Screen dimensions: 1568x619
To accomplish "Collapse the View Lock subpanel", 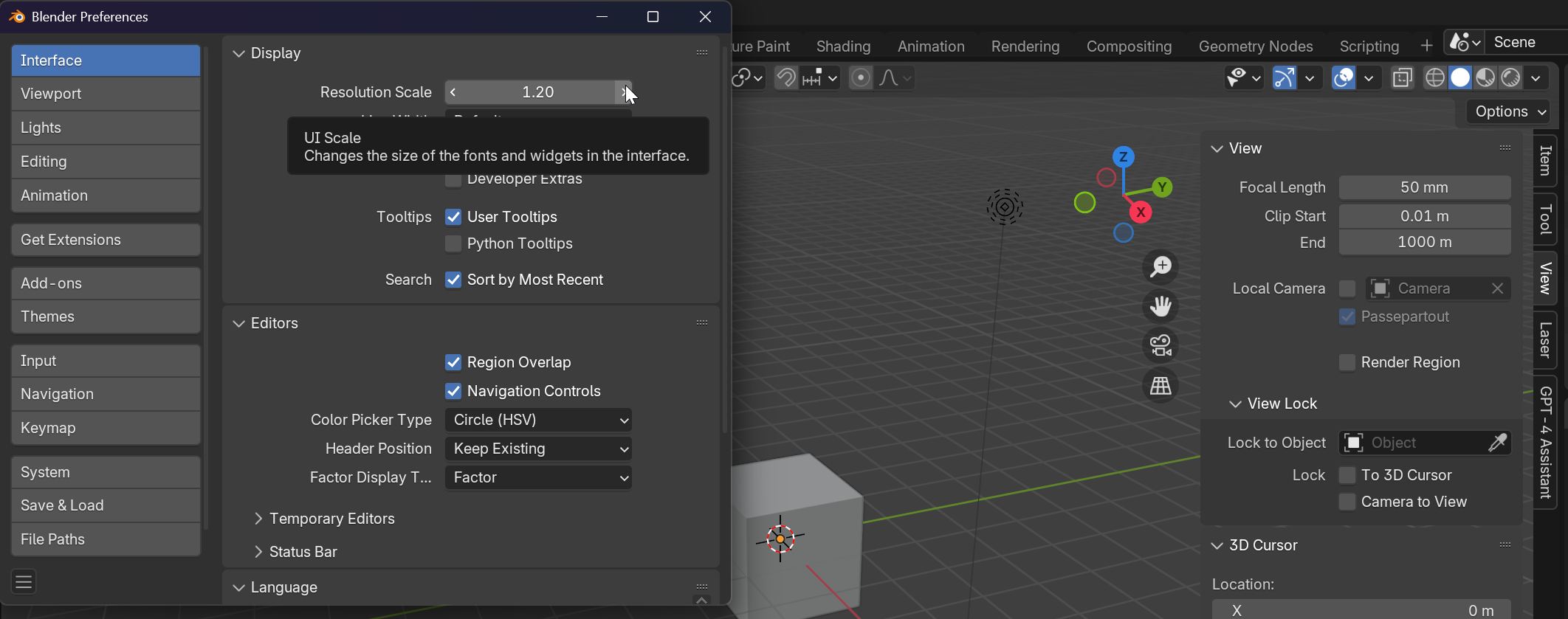I will click(x=1235, y=404).
